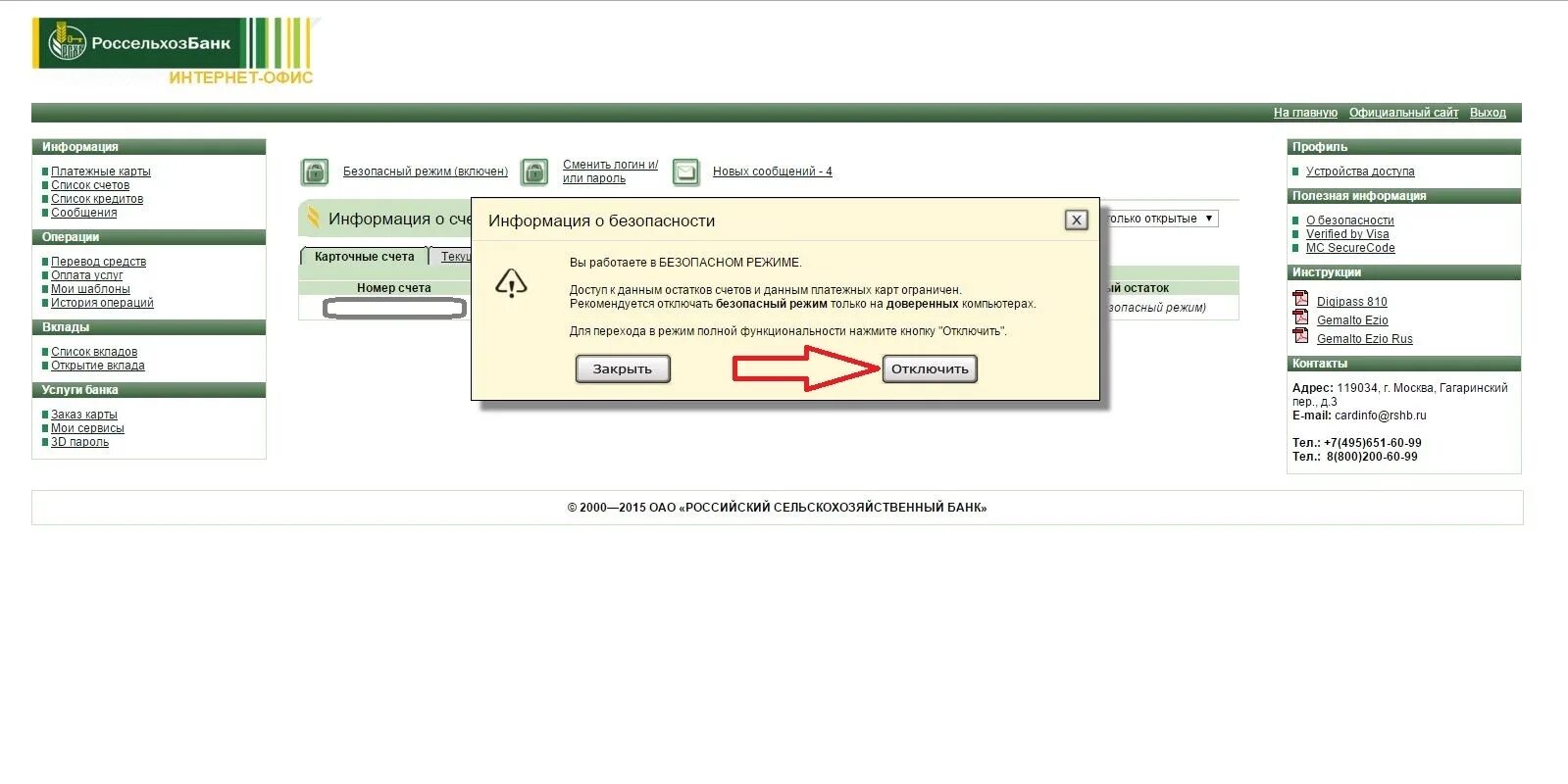Open Gemalto Ezio Rus instruction link
This screenshot has width=1568, height=784.
click(x=1364, y=339)
